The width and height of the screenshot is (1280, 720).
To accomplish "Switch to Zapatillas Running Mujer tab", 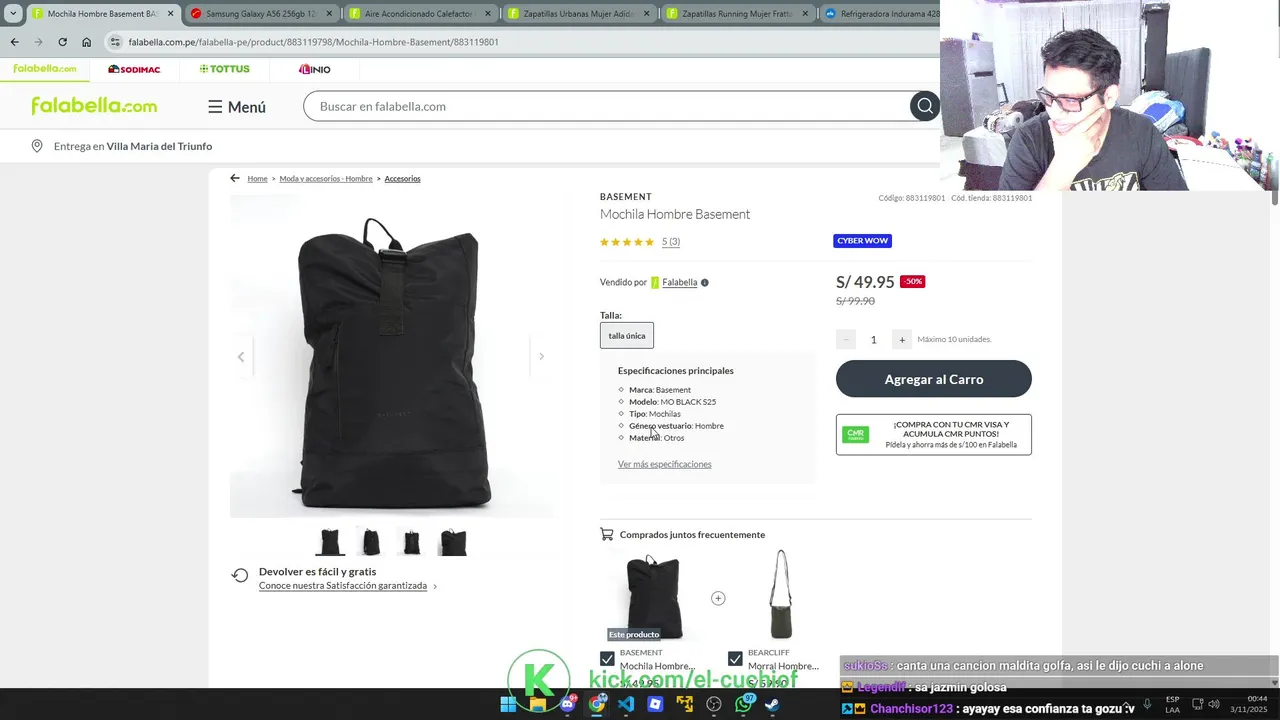I will coord(739,14).
